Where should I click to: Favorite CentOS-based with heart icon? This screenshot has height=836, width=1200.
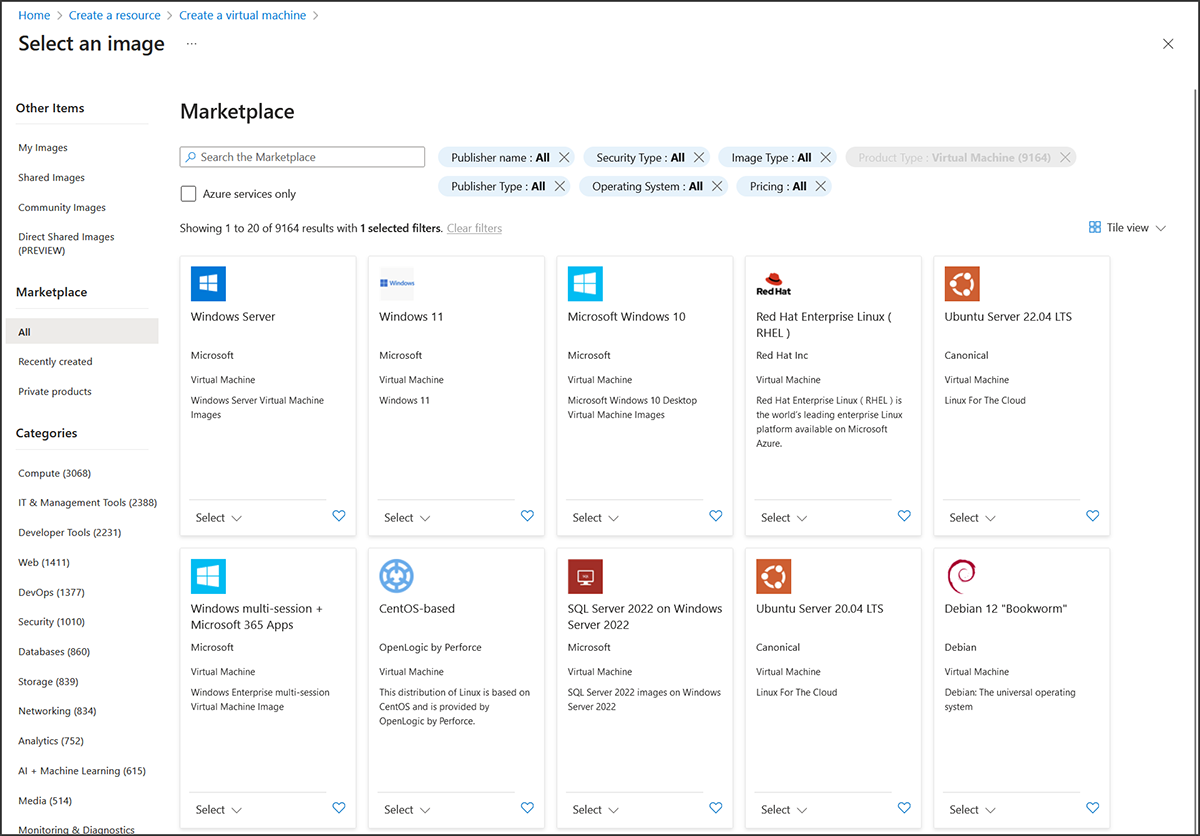[527, 808]
